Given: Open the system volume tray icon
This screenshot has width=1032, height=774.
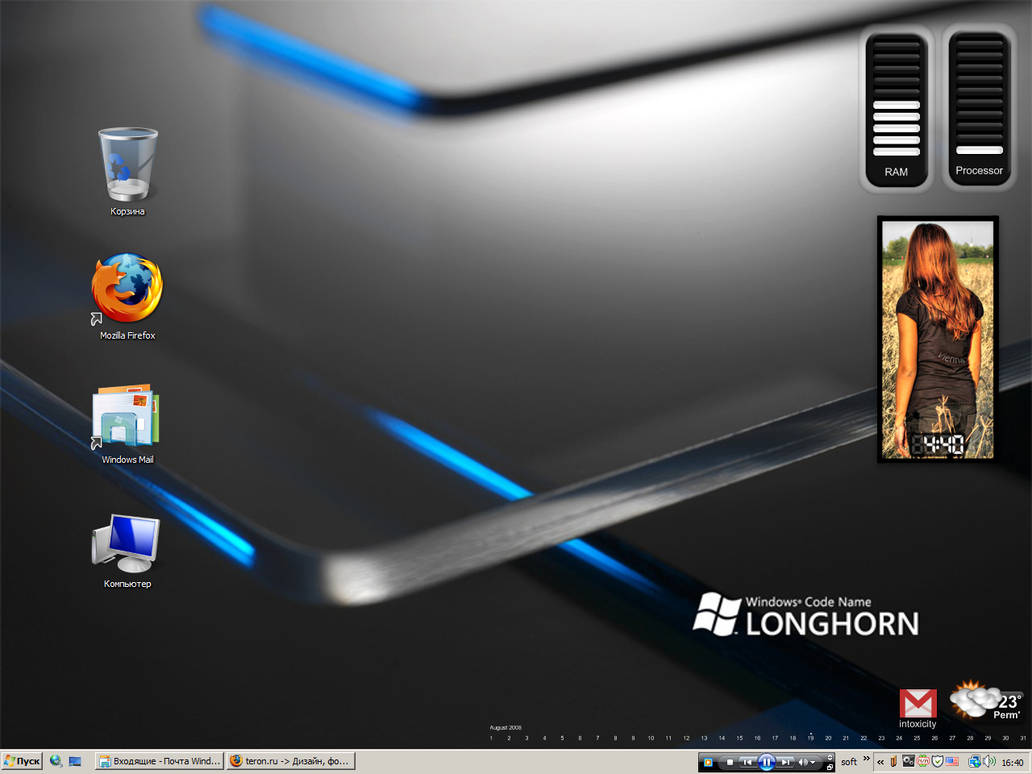Looking at the screenshot, I should click(x=989, y=761).
